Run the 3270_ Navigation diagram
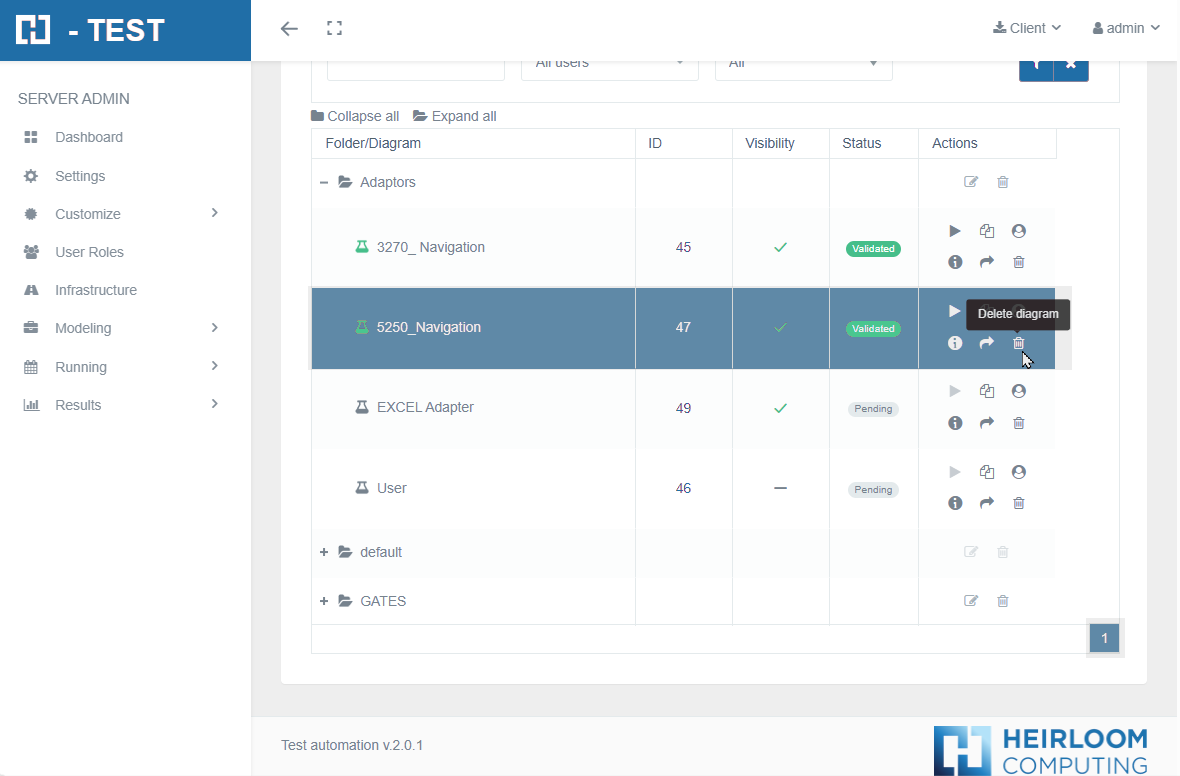This screenshot has height=776, width=1180. point(955,231)
